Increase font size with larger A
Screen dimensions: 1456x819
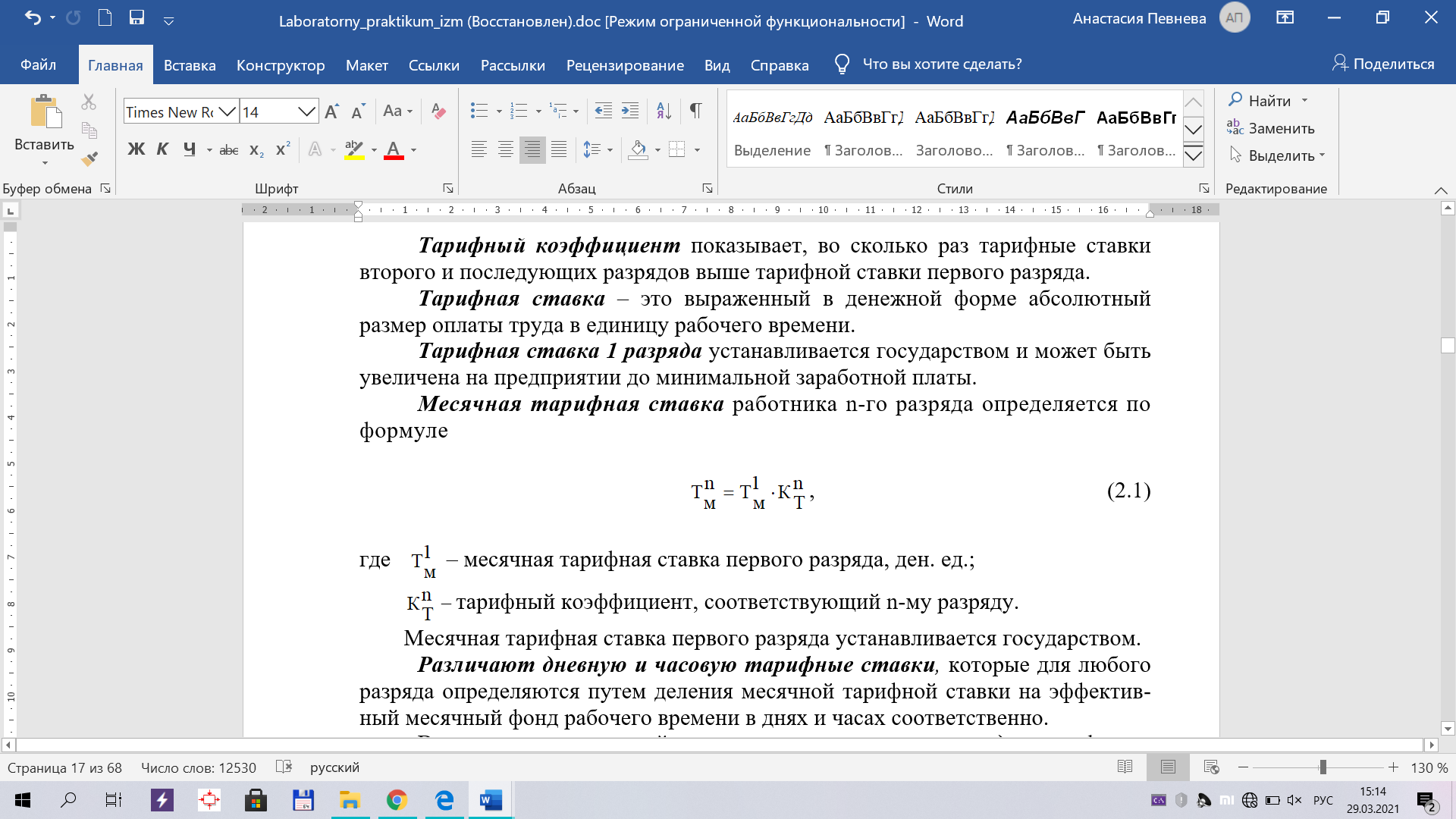pos(331,111)
